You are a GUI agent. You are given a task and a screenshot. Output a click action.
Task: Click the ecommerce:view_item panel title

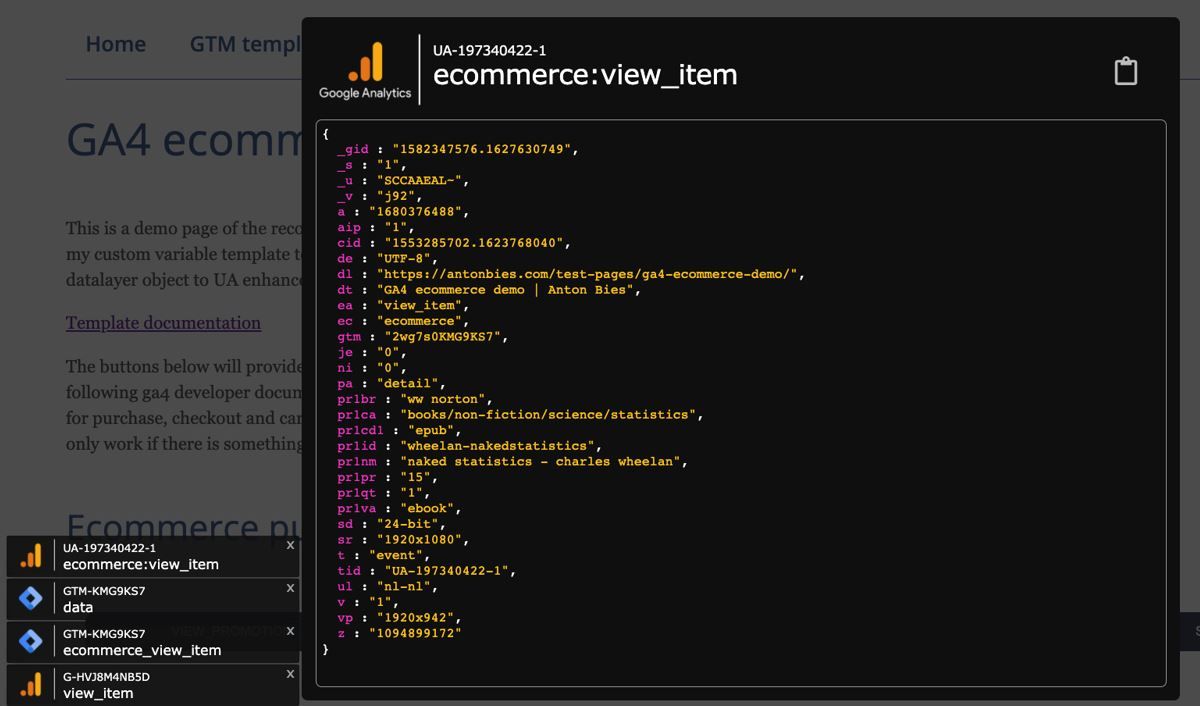click(x=585, y=75)
